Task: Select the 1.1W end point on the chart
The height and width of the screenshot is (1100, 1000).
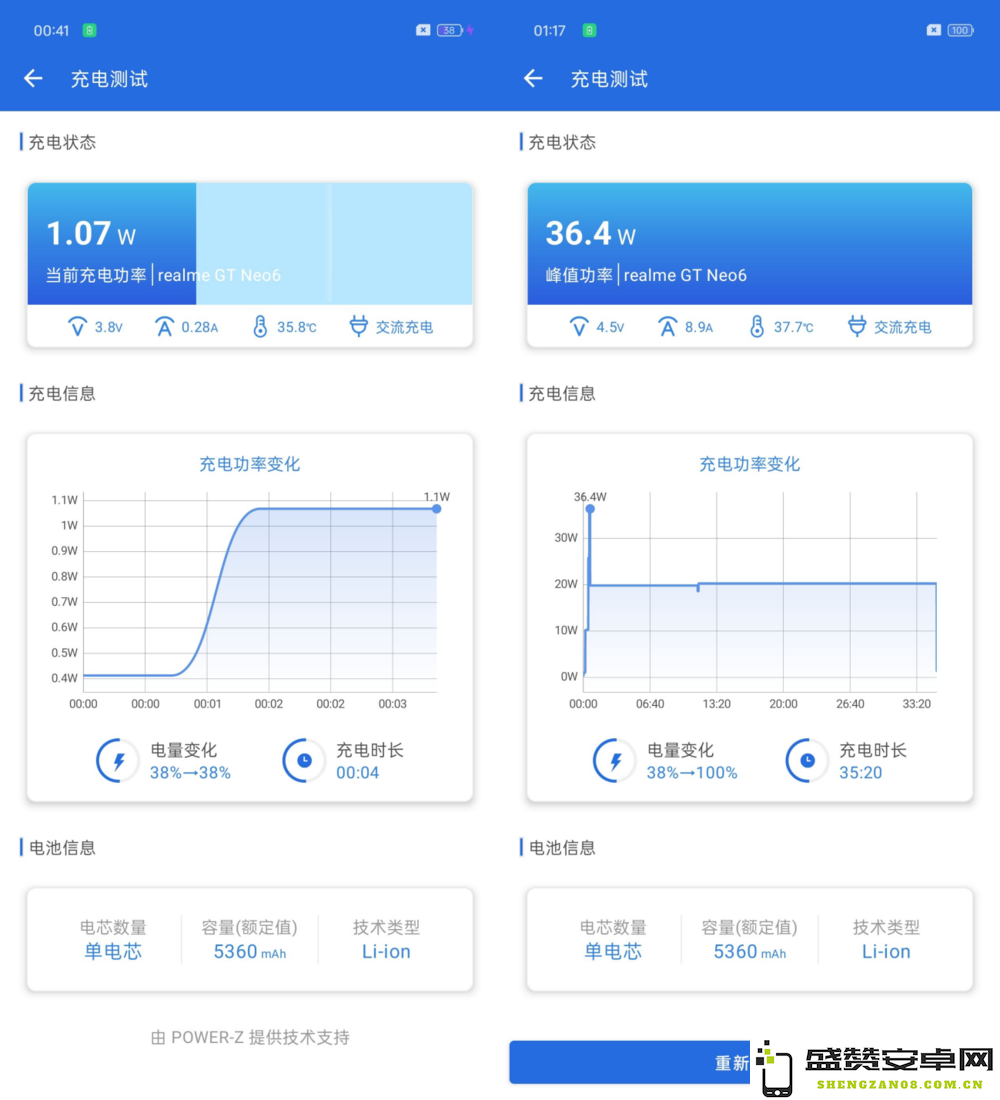Action: coord(436,509)
